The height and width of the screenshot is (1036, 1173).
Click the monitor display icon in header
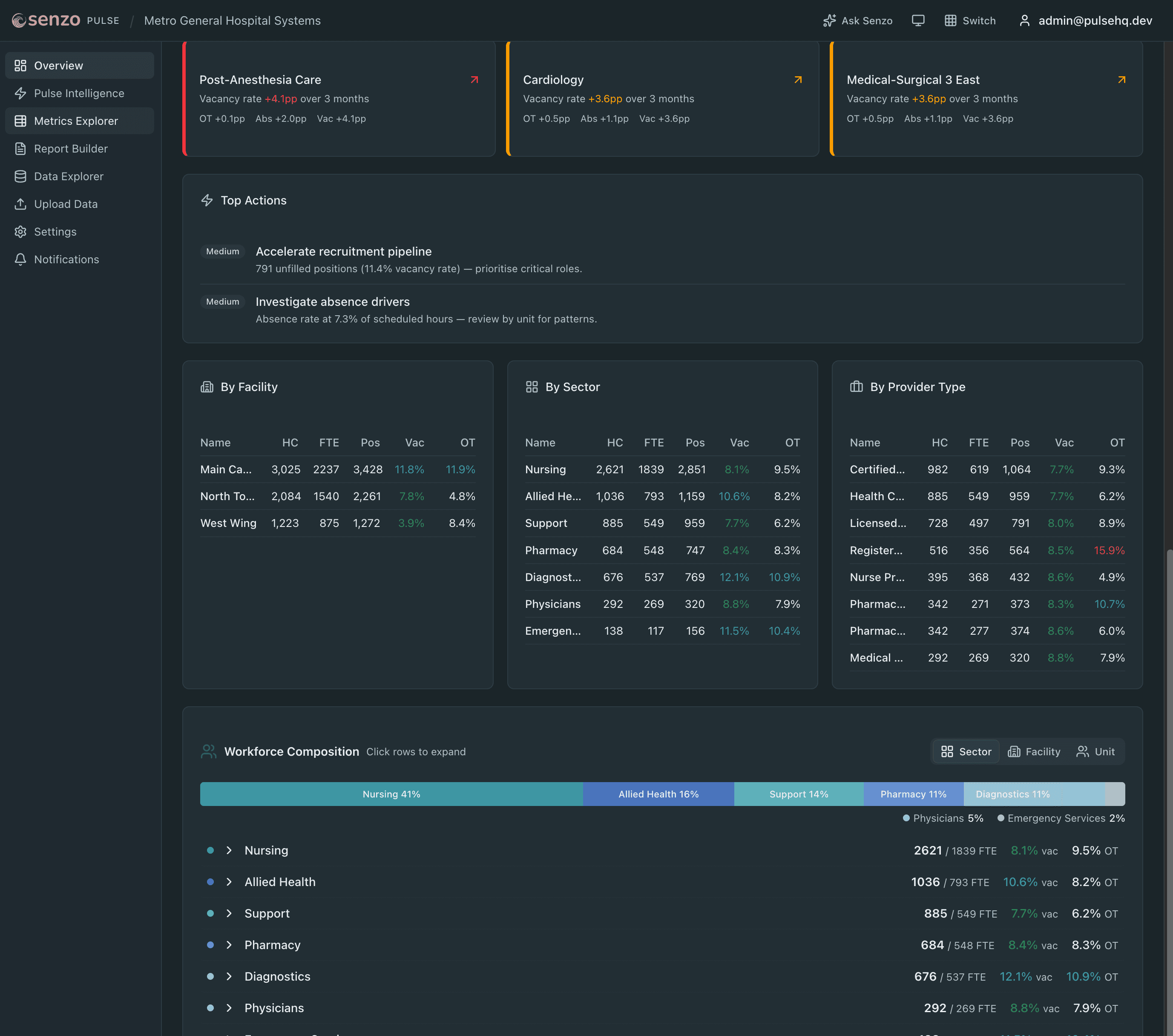(x=917, y=21)
